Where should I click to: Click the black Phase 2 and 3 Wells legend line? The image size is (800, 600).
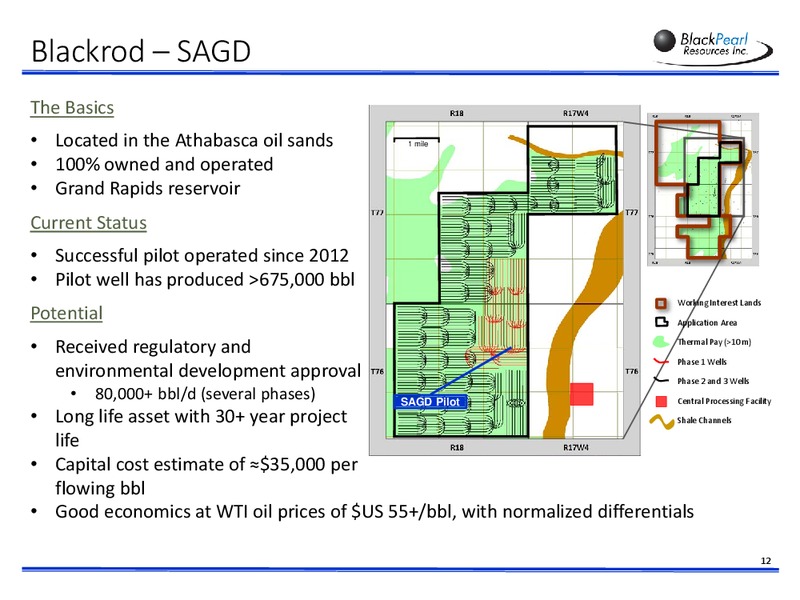(661, 381)
